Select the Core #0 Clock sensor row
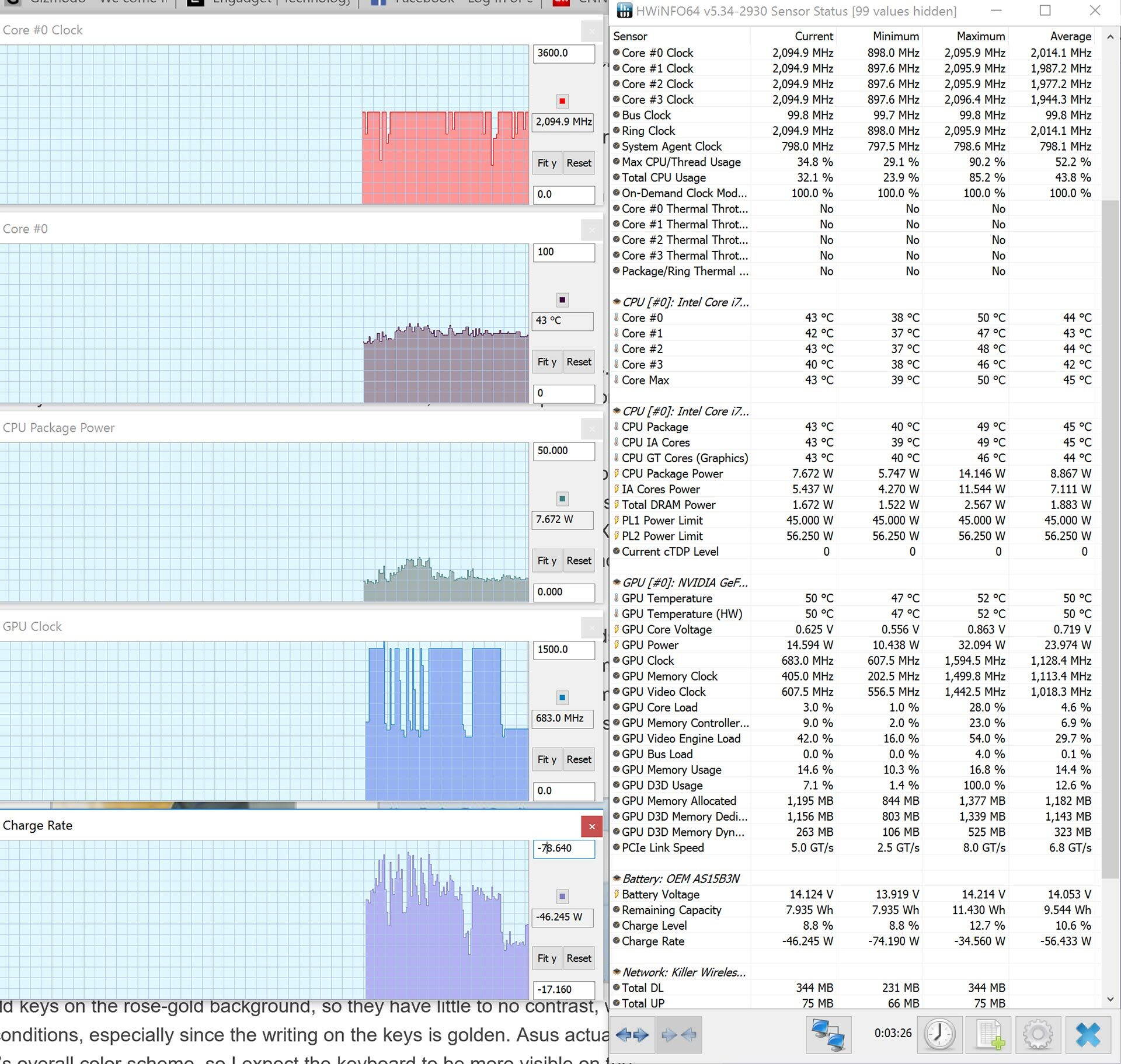The width and height of the screenshot is (1121, 1064). coord(852,53)
